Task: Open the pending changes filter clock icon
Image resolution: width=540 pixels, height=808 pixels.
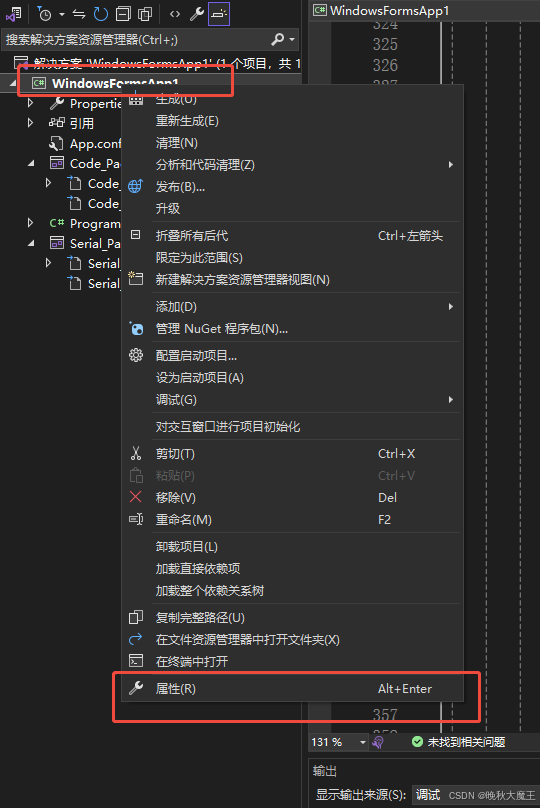Action: (x=45, y=14)
